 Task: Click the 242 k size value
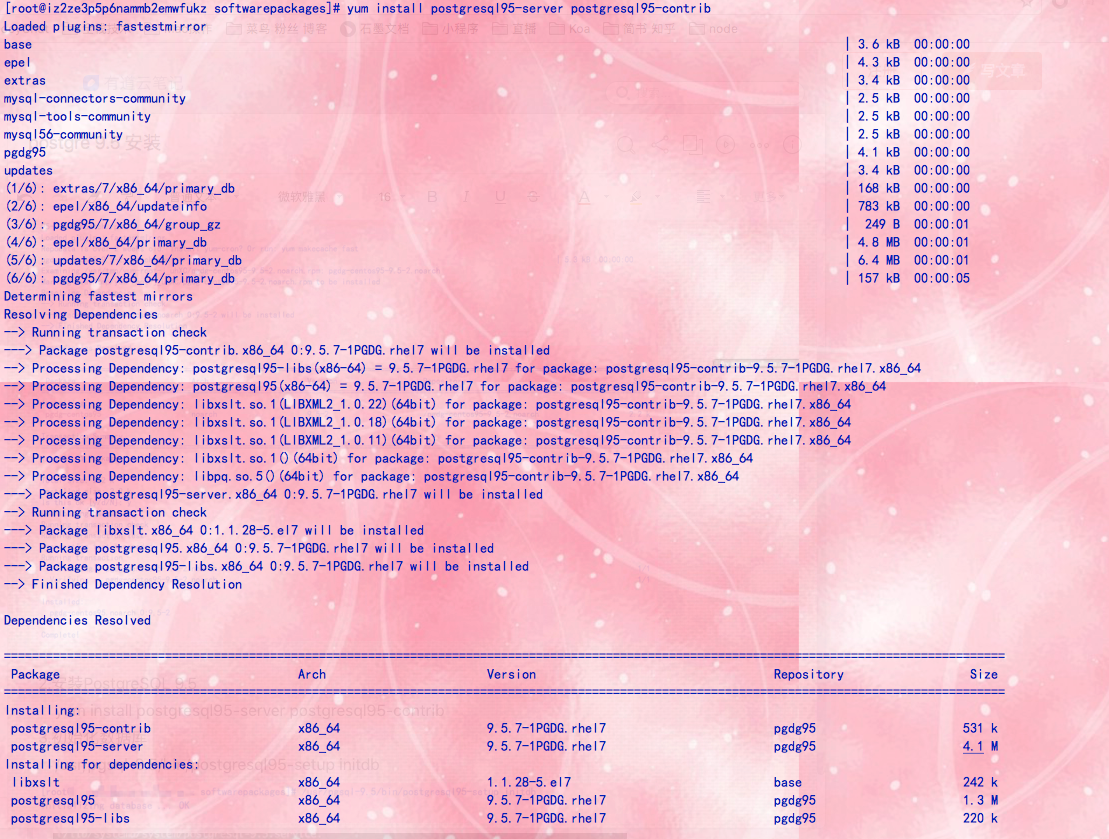[x=980, y=782]
